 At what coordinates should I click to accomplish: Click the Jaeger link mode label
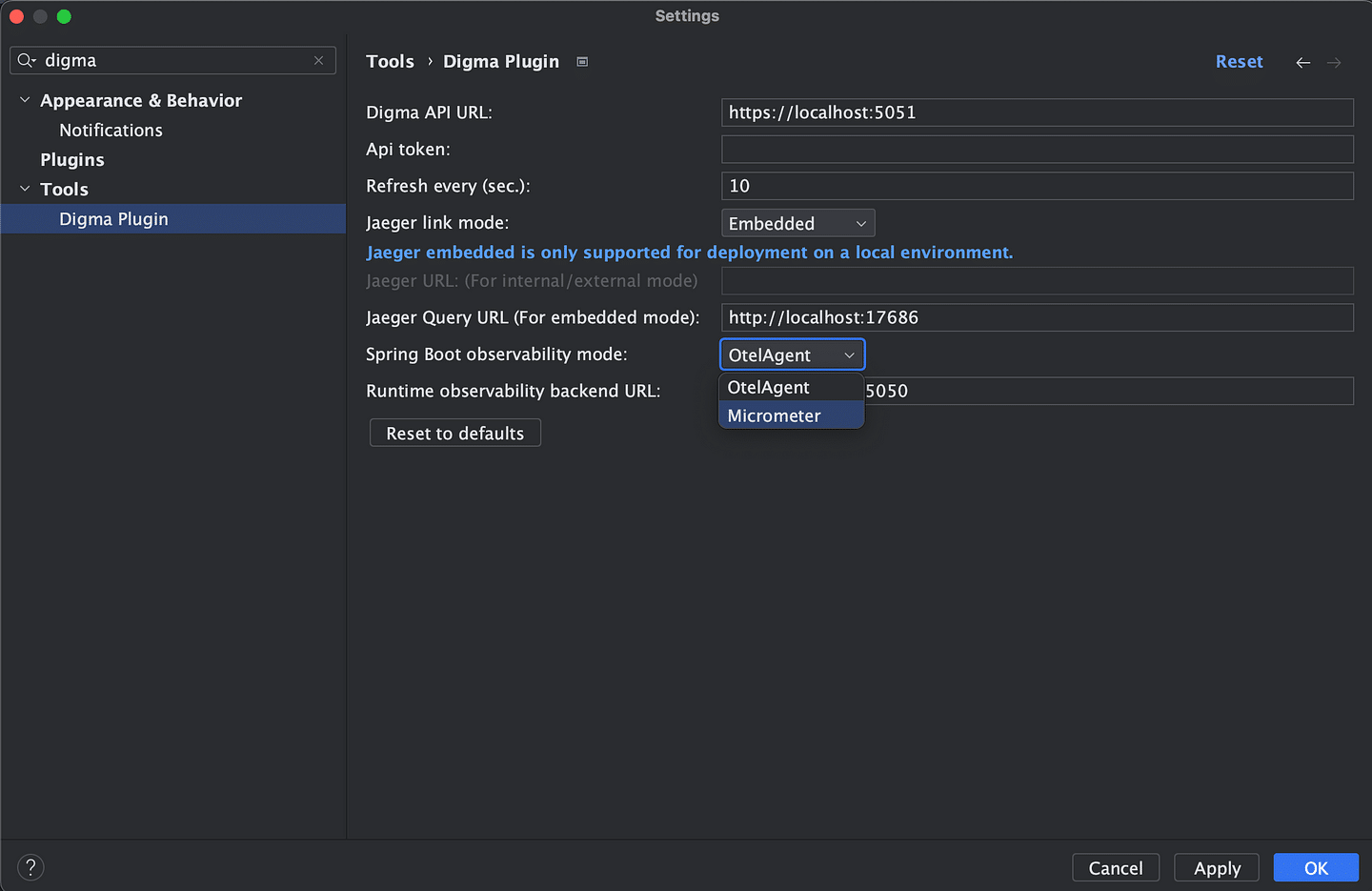click(x=437, y=223)
